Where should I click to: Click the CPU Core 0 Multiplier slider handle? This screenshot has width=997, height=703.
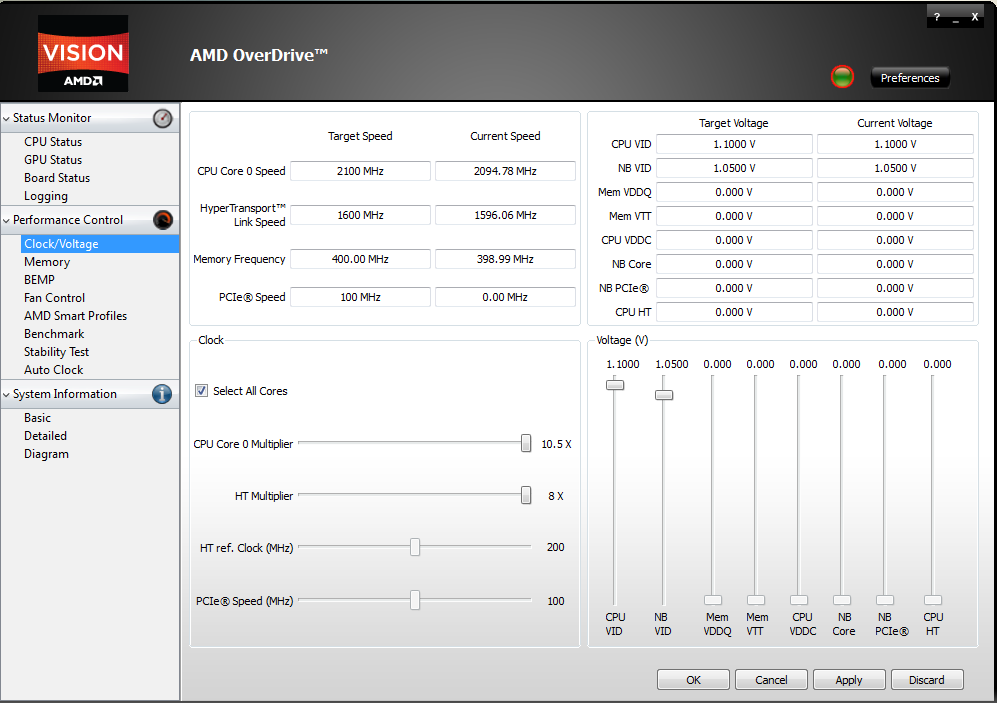pos(526,443)
